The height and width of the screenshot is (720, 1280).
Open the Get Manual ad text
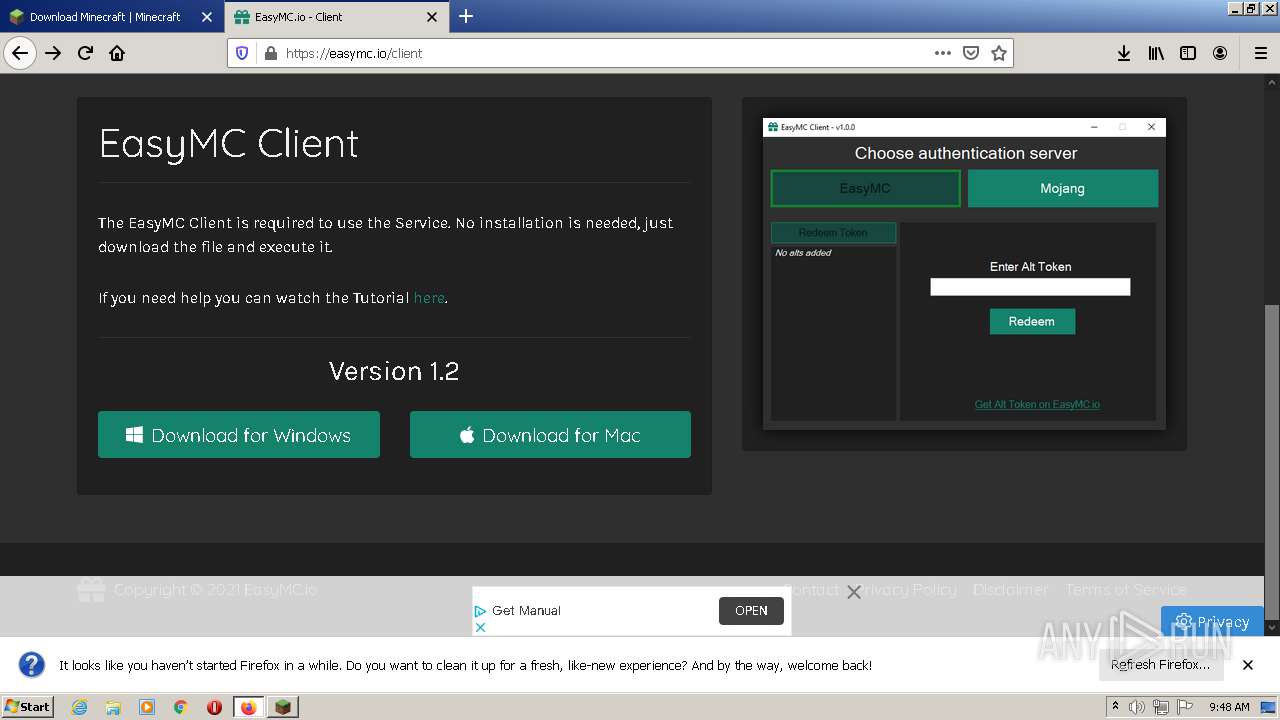(x=526, y=611)
